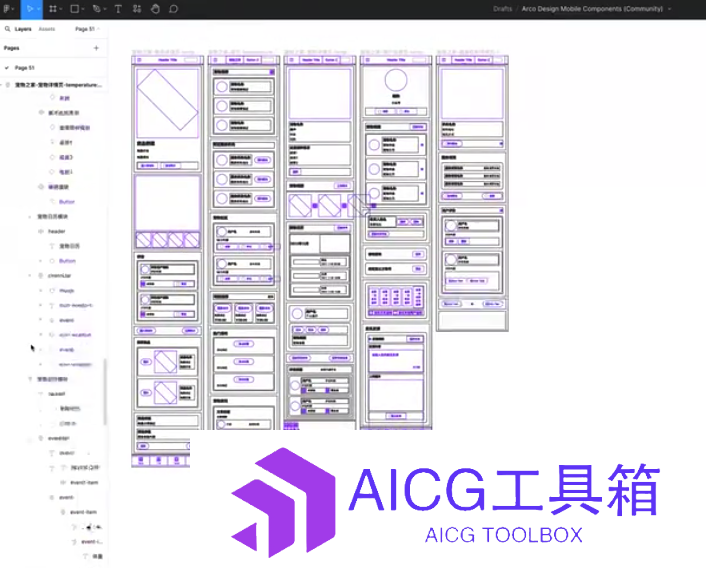Select the Hand tool

click(155, 9)
